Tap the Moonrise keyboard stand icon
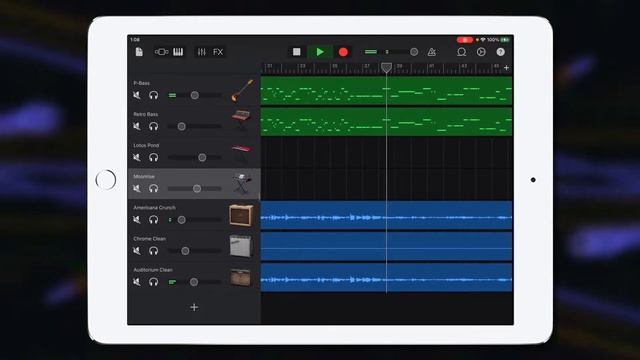 241,183
